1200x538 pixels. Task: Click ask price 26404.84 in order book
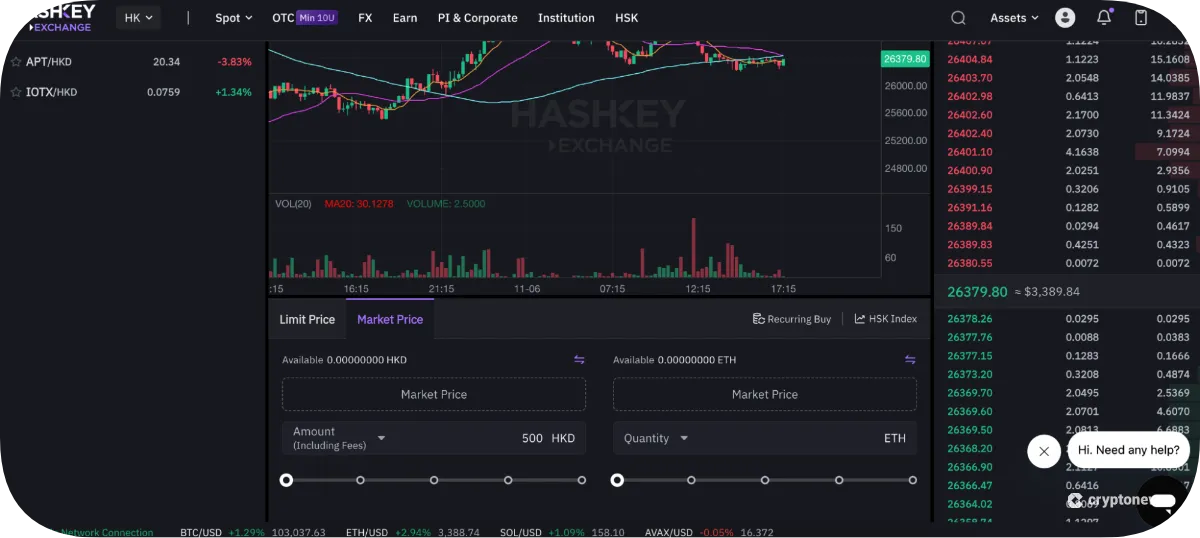coord(970,59)
